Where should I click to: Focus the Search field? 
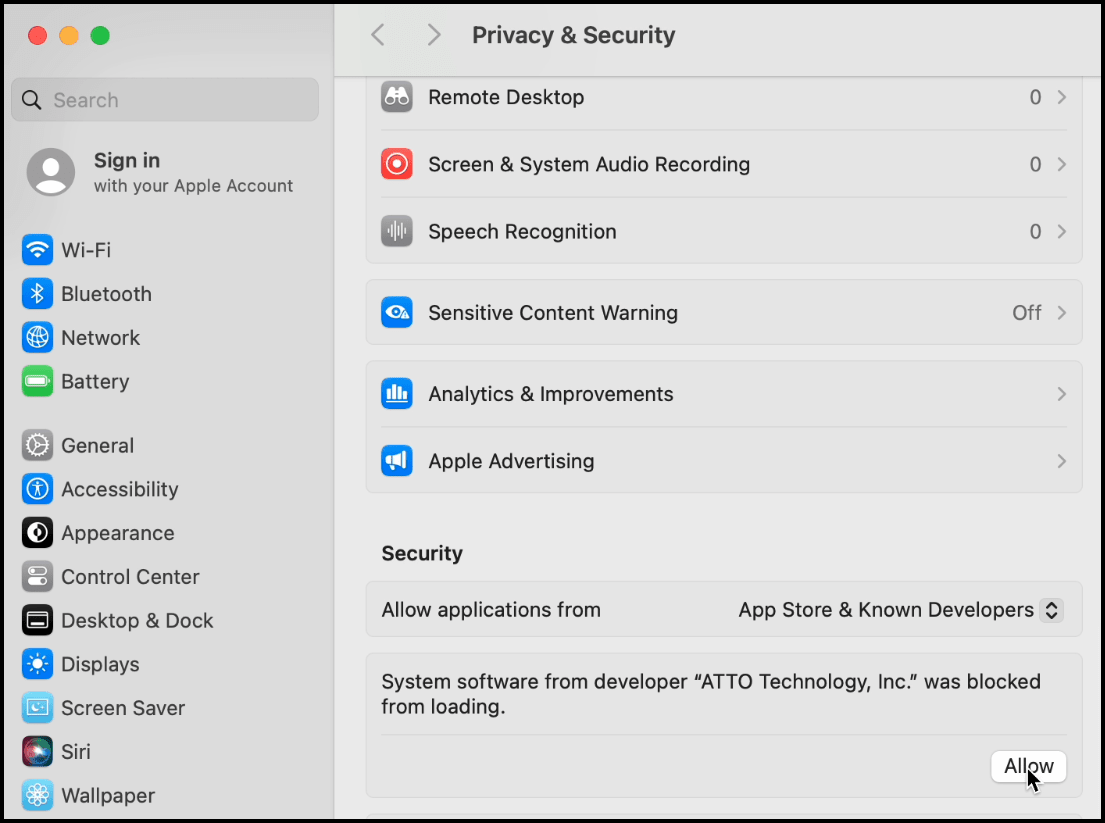click(165, 100)
